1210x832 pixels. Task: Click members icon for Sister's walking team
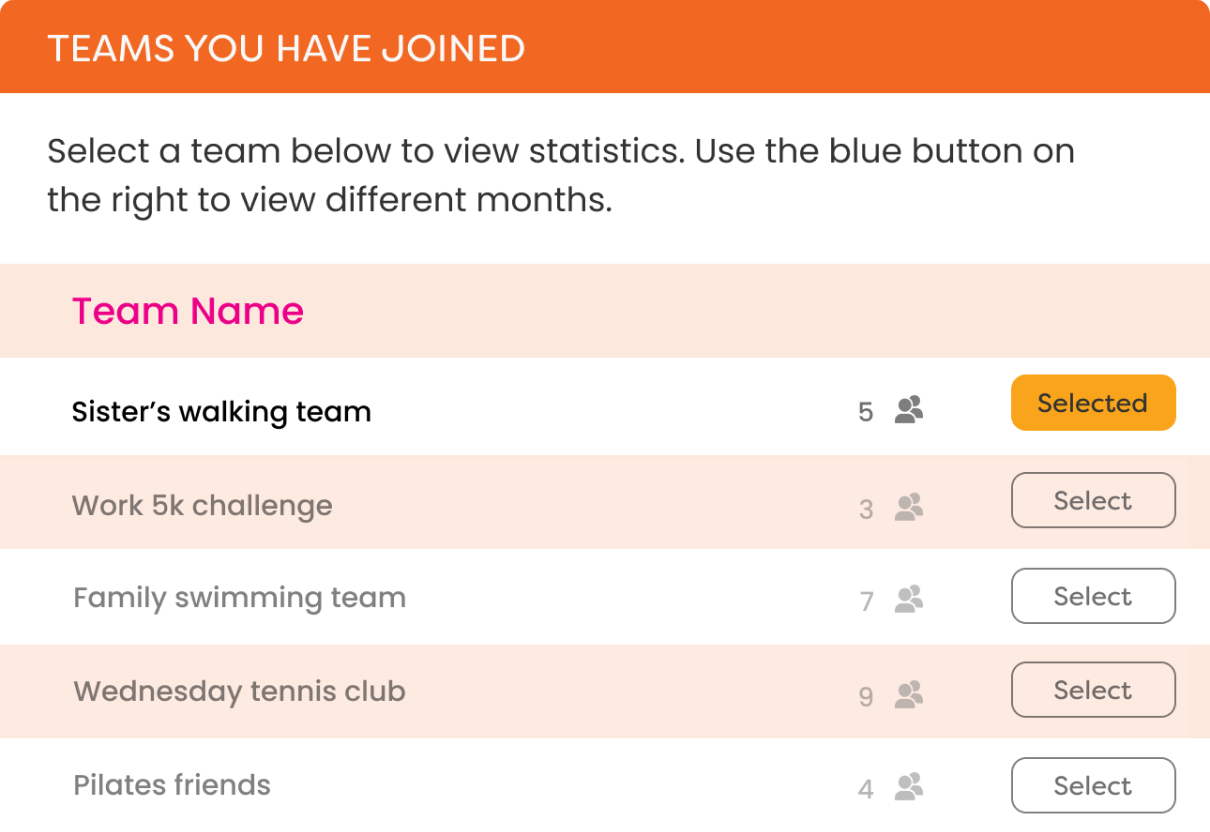pos(909,410)
